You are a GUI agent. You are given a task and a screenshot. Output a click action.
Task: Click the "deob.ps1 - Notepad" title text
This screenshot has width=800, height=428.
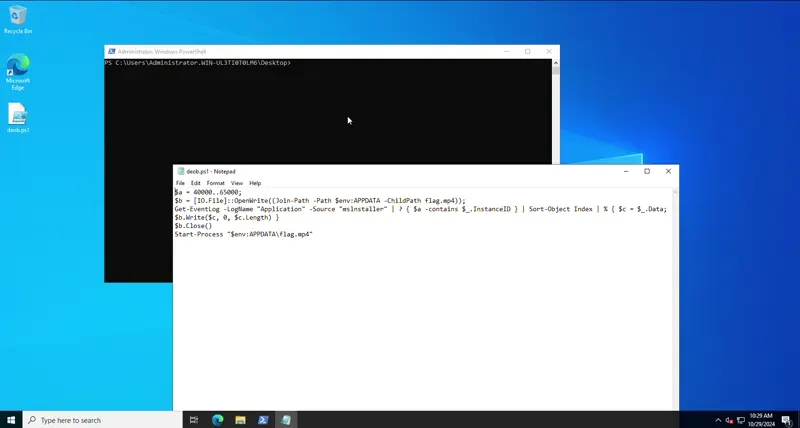tap(211, 171)
